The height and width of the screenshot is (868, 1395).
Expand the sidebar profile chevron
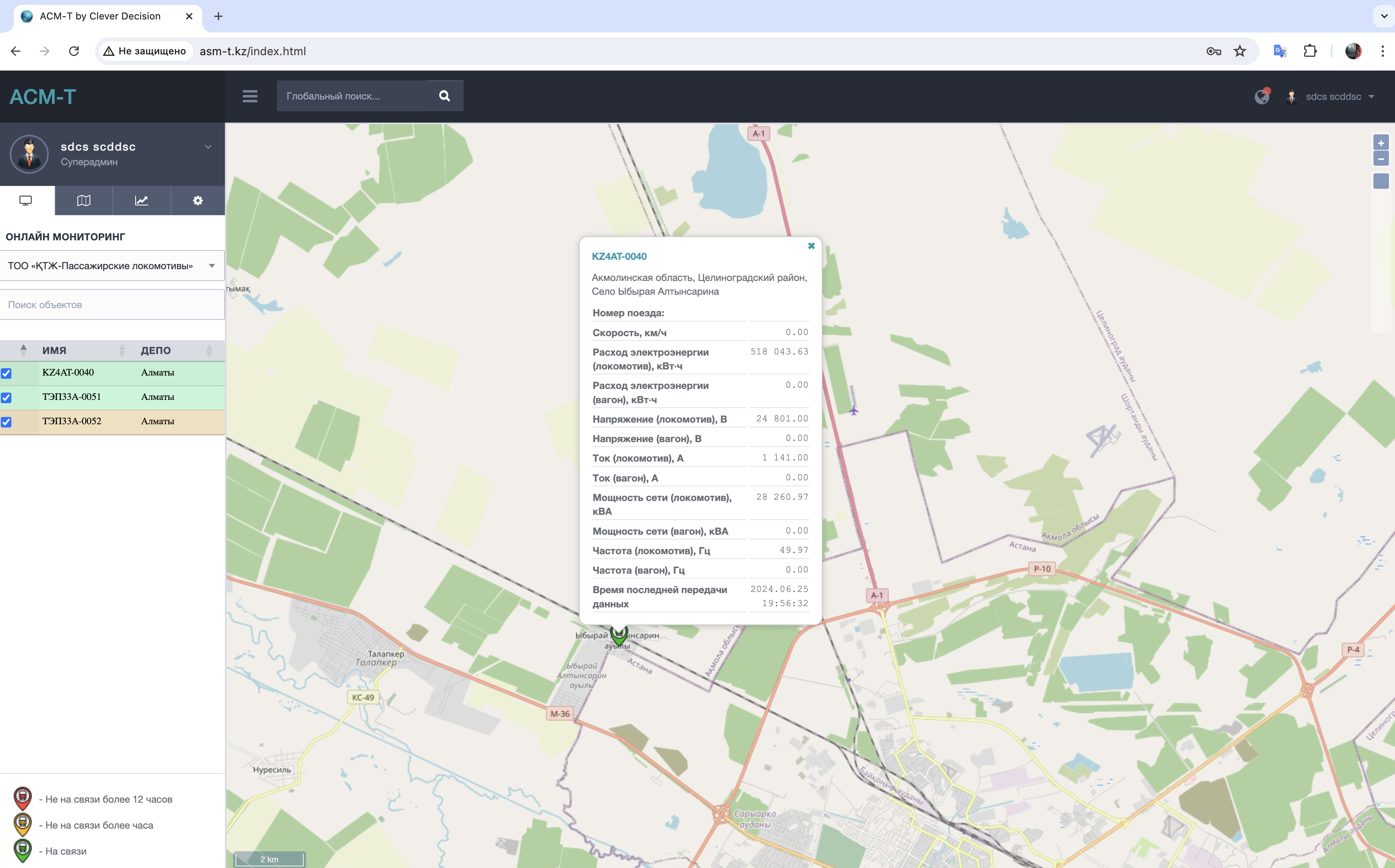208,147
